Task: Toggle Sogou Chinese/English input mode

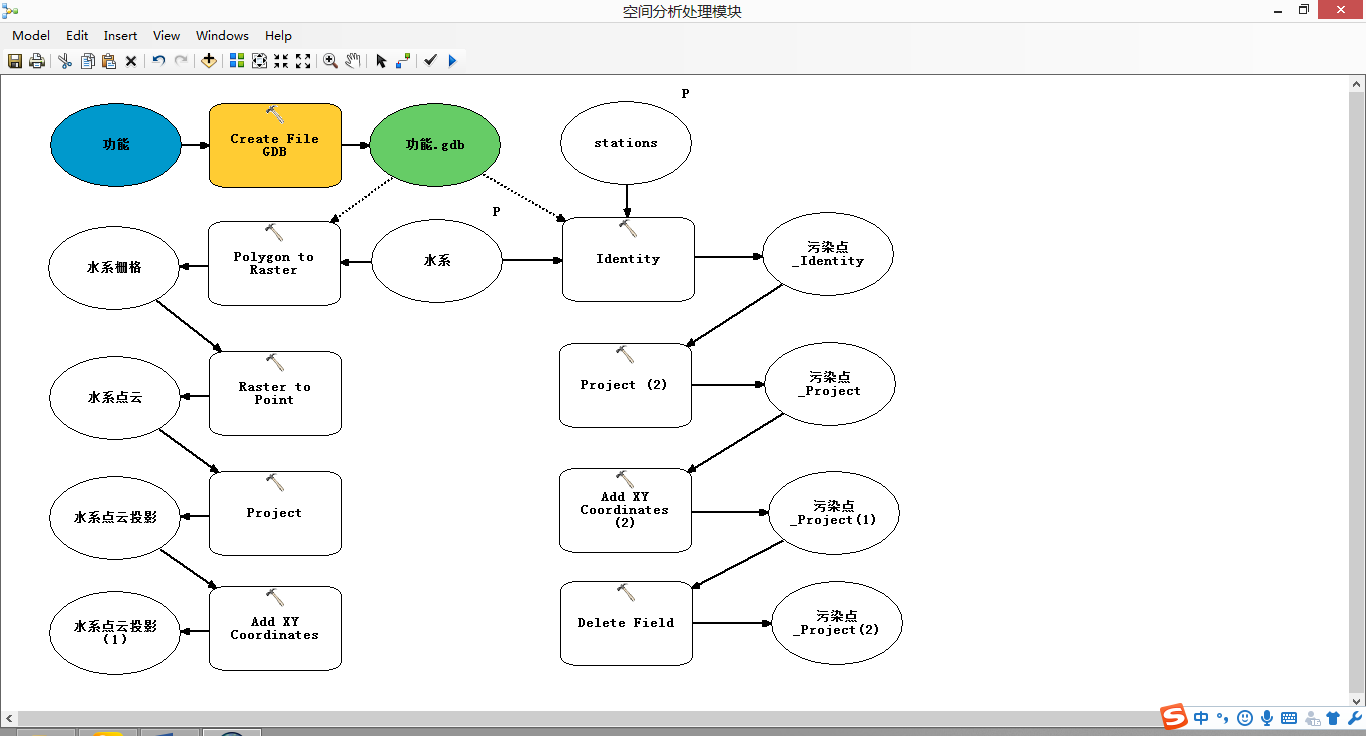Action: pyautogui.click(x=1201, y=718)
